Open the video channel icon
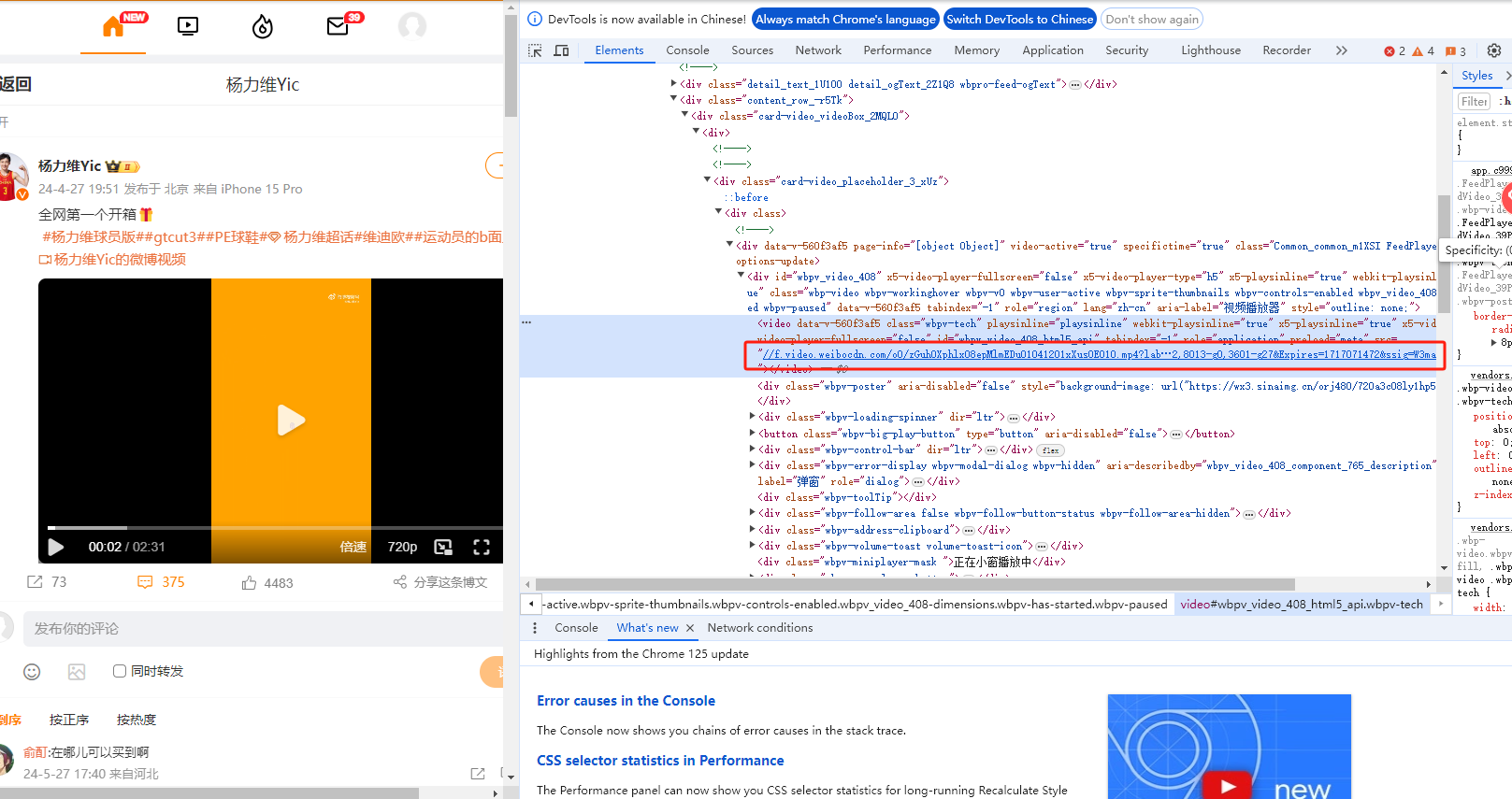This screenshot has width=1512, height=799. coord(188,26)
